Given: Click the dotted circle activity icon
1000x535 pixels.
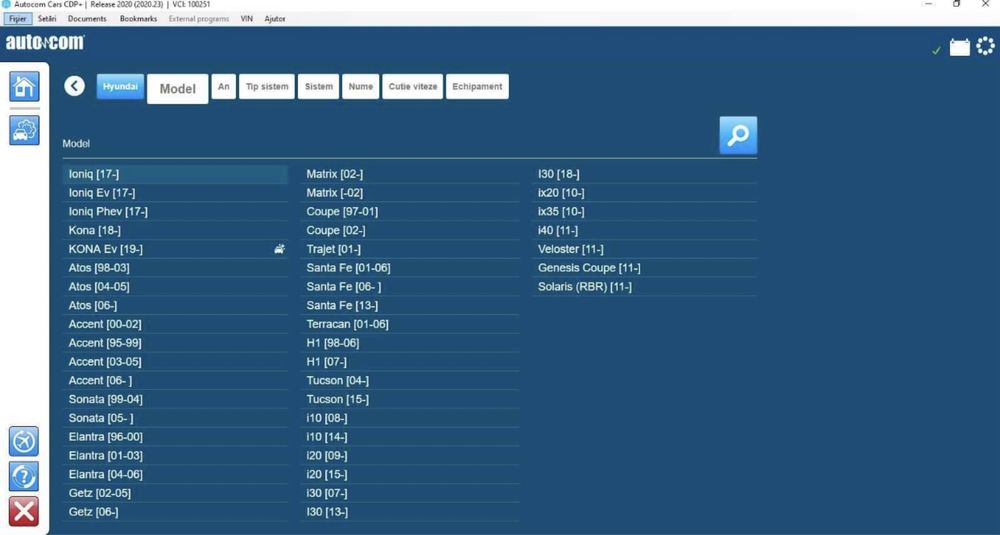Looking at the screenshot, I should (985, 46).
